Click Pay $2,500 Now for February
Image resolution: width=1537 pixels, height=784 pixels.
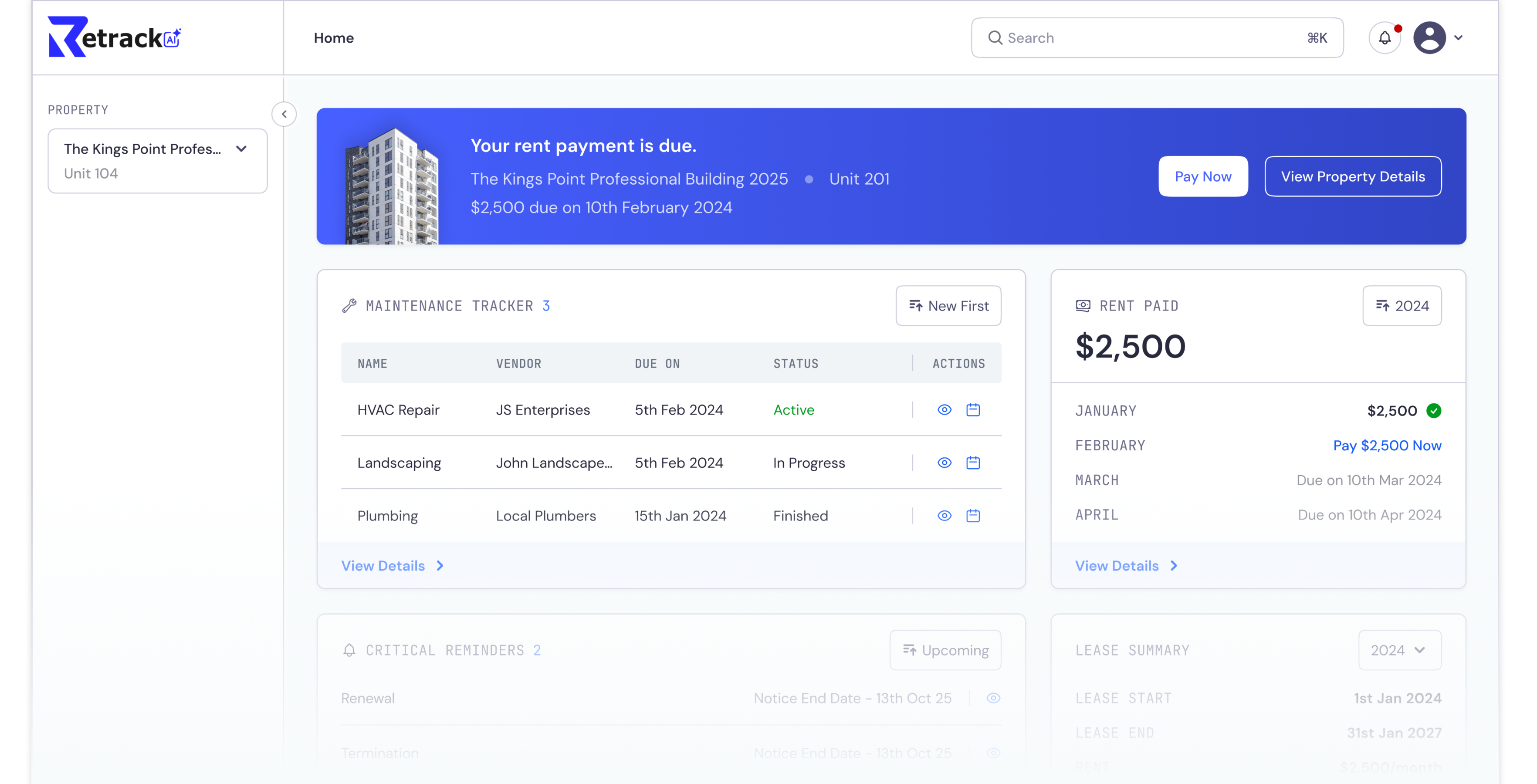click(1387, 446)
